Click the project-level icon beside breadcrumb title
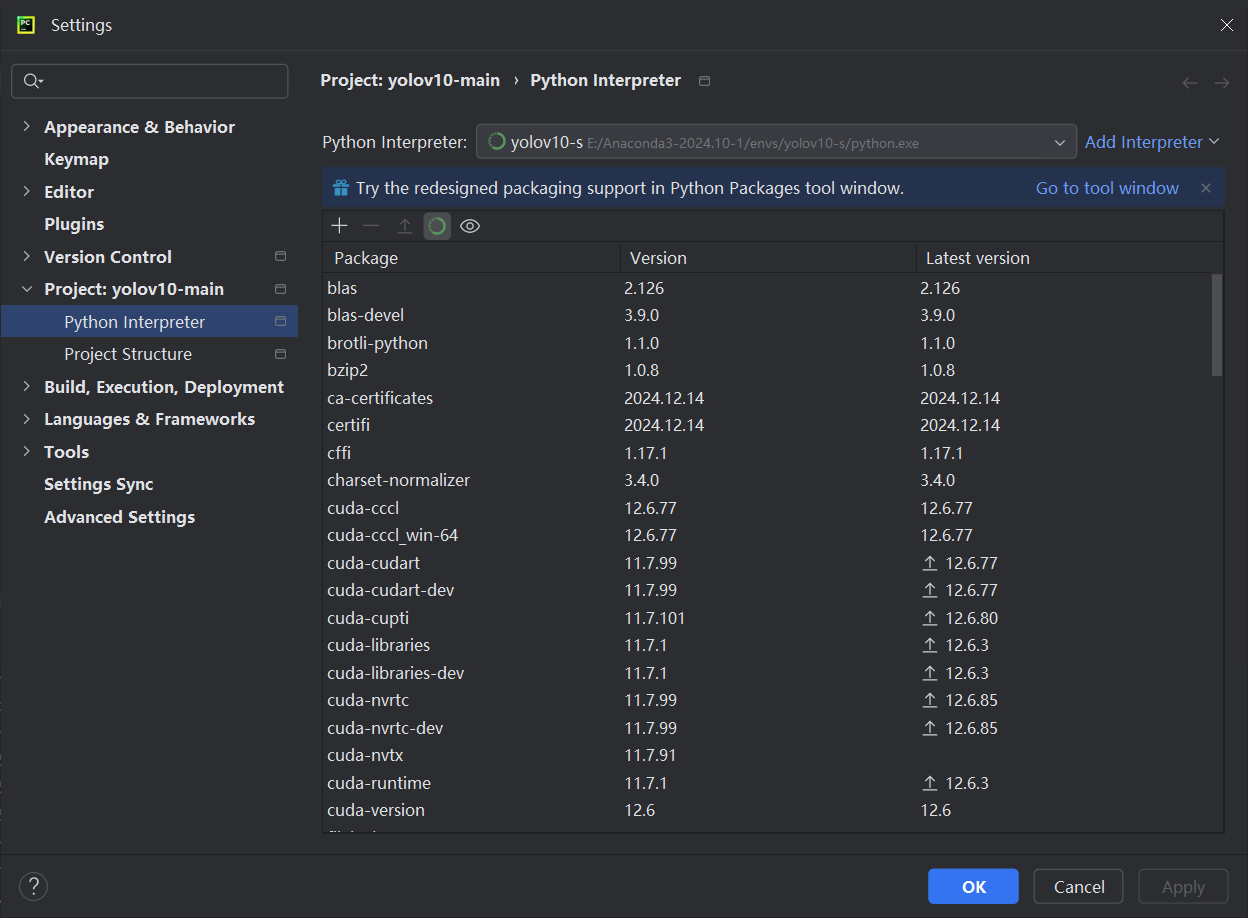1248x918 pixels. tap(704, 81)
